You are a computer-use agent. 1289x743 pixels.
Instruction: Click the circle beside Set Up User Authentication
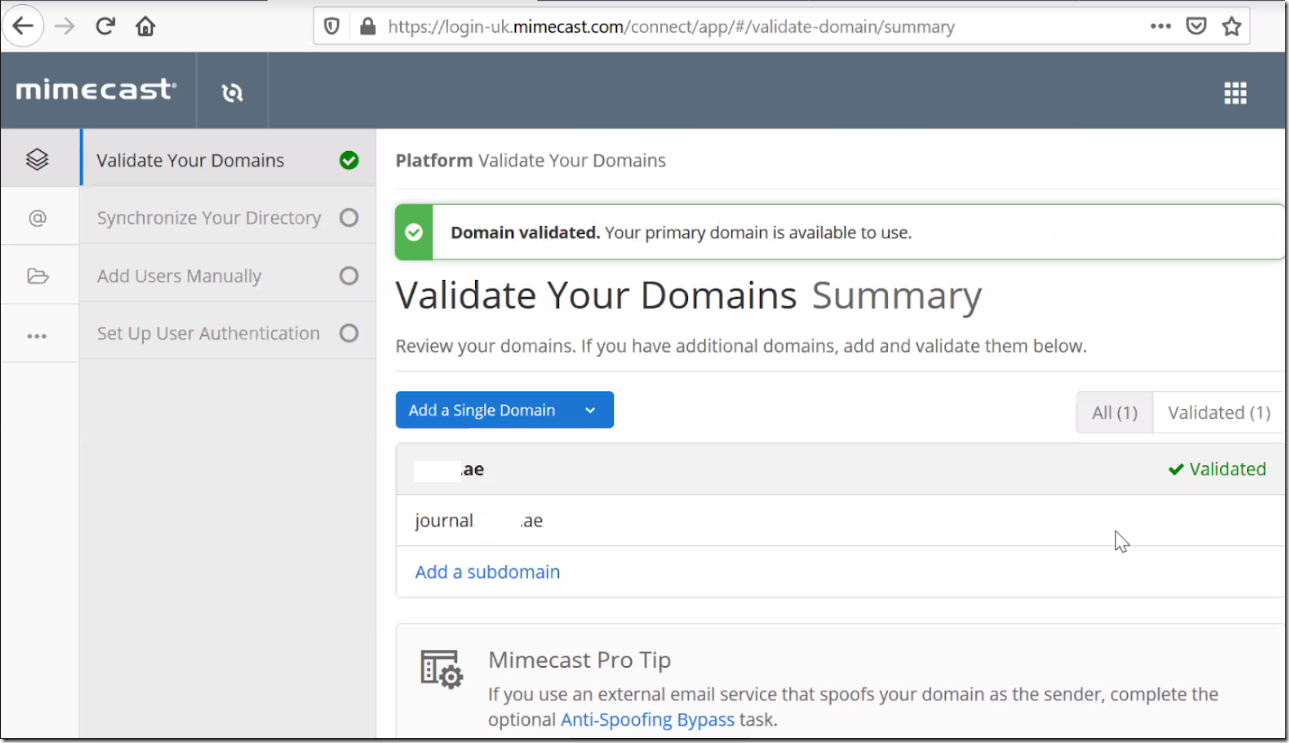point(349,333)
